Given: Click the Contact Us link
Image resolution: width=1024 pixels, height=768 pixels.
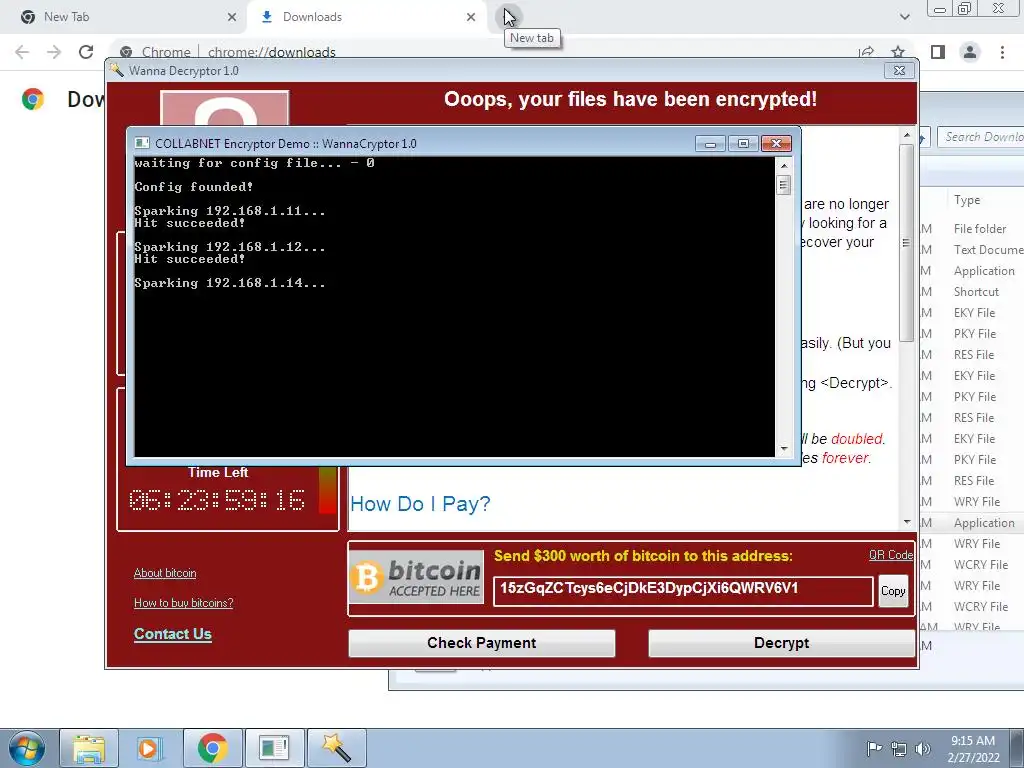Looking at the screenshot, I should click(172, 634).
